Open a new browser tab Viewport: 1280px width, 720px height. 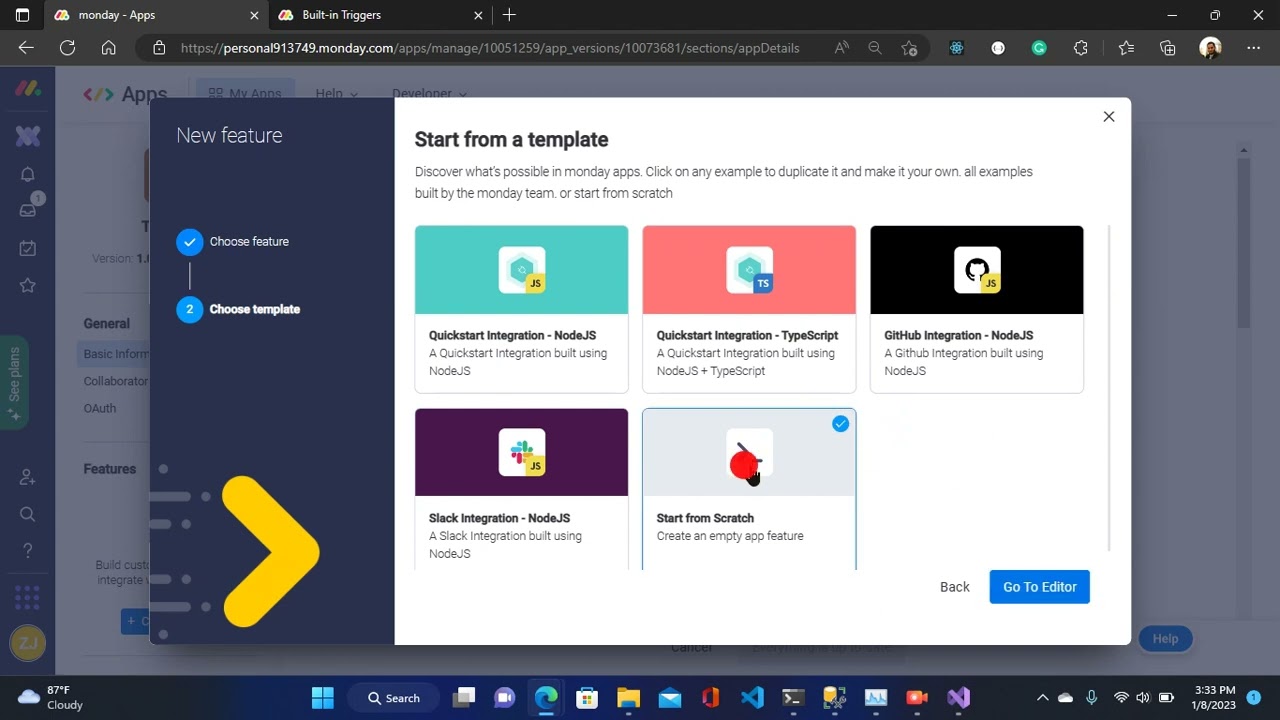pyautogui.click(x=509, y=15)
